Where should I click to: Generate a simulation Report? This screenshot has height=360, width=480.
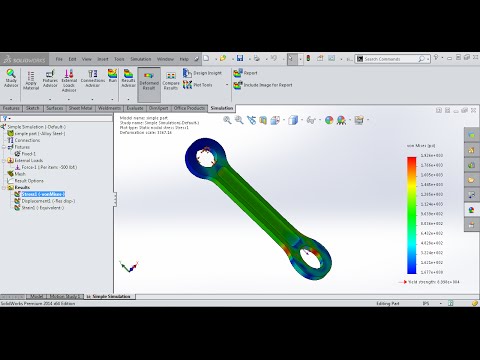[245, 73]
